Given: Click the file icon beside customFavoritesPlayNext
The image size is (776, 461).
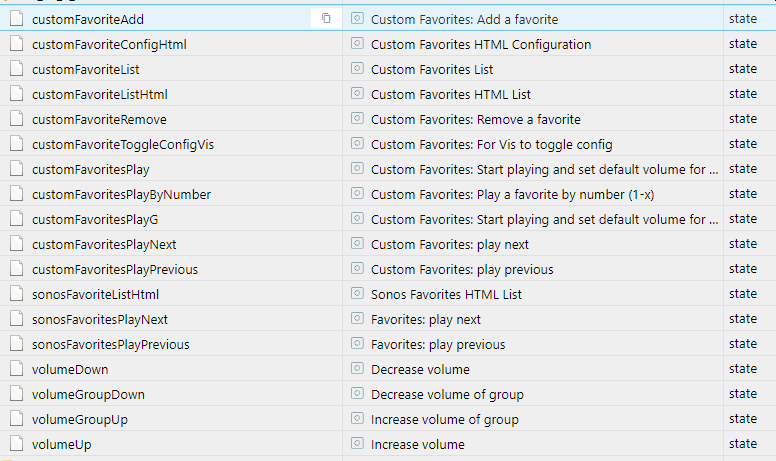Looking at the screenshot, I should point(15,244).
